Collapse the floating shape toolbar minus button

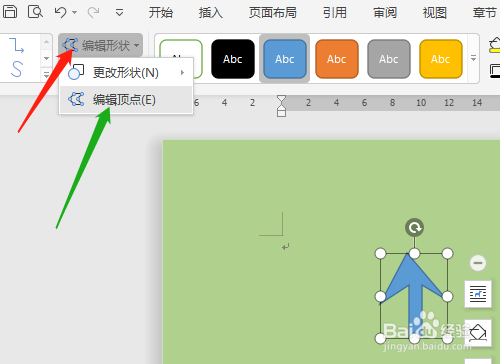point(478,263)
